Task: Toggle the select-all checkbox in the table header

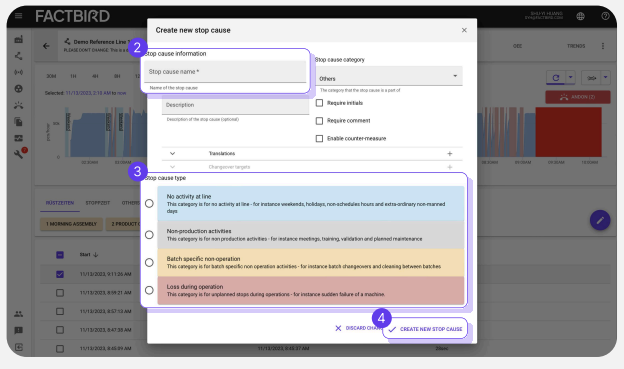Action: 60,255
